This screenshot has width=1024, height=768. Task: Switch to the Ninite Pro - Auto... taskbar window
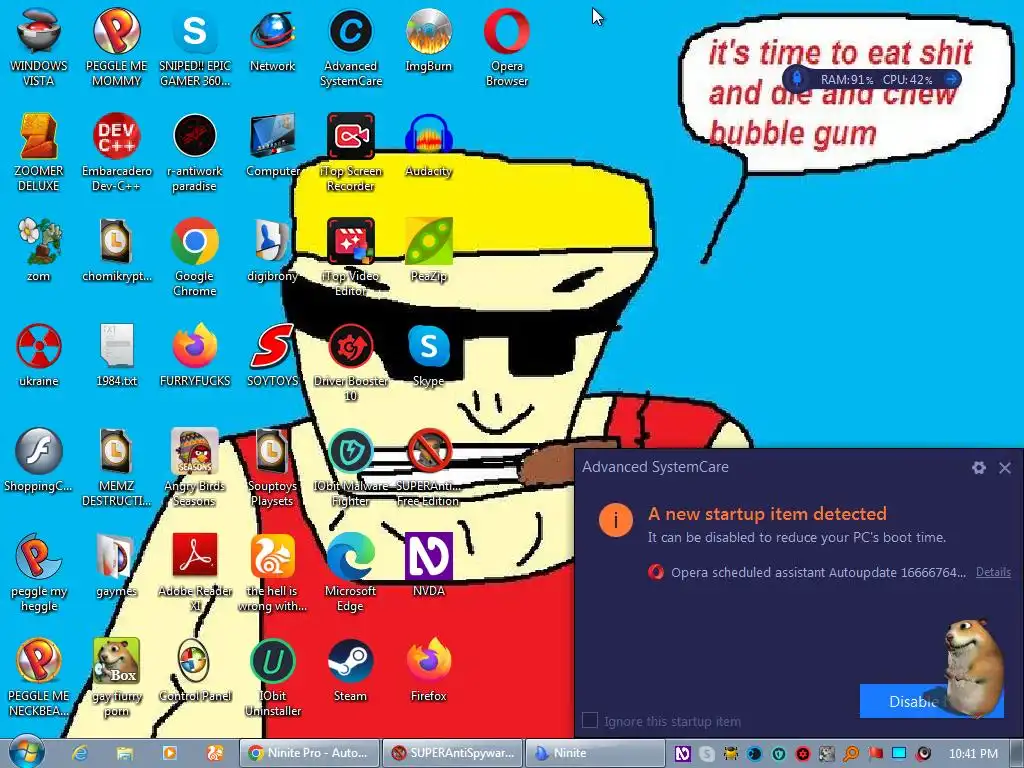click(x=308, y=753)
